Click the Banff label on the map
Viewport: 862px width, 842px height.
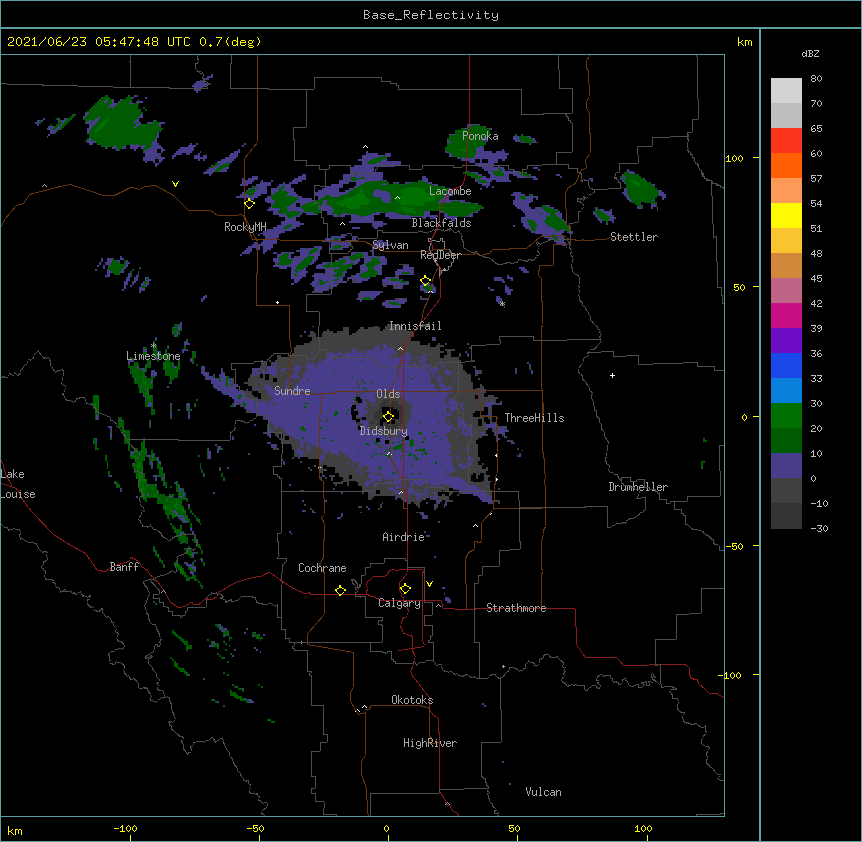[x=124, y=567]
